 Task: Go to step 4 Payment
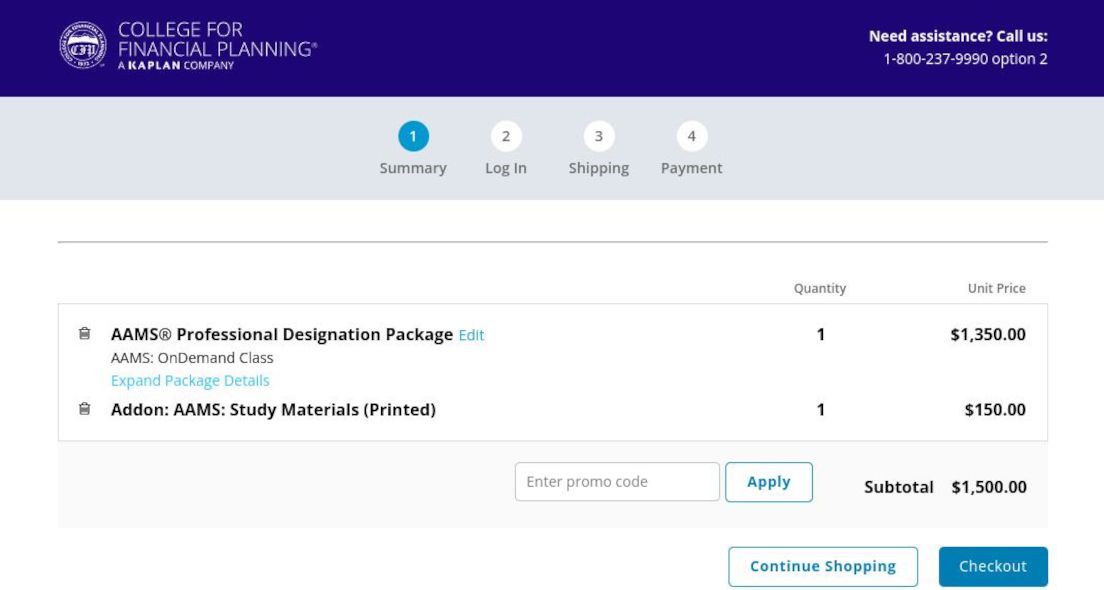tap(691, 136)
